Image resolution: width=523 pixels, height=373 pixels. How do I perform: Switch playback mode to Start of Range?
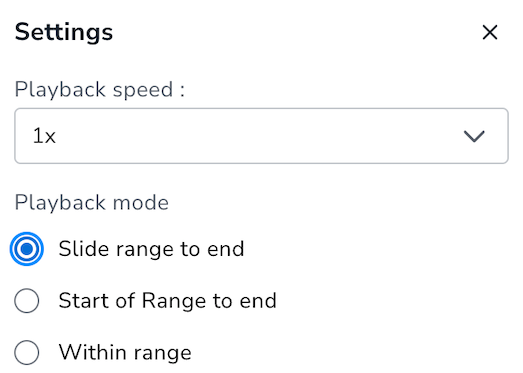(x=27, y=301)
